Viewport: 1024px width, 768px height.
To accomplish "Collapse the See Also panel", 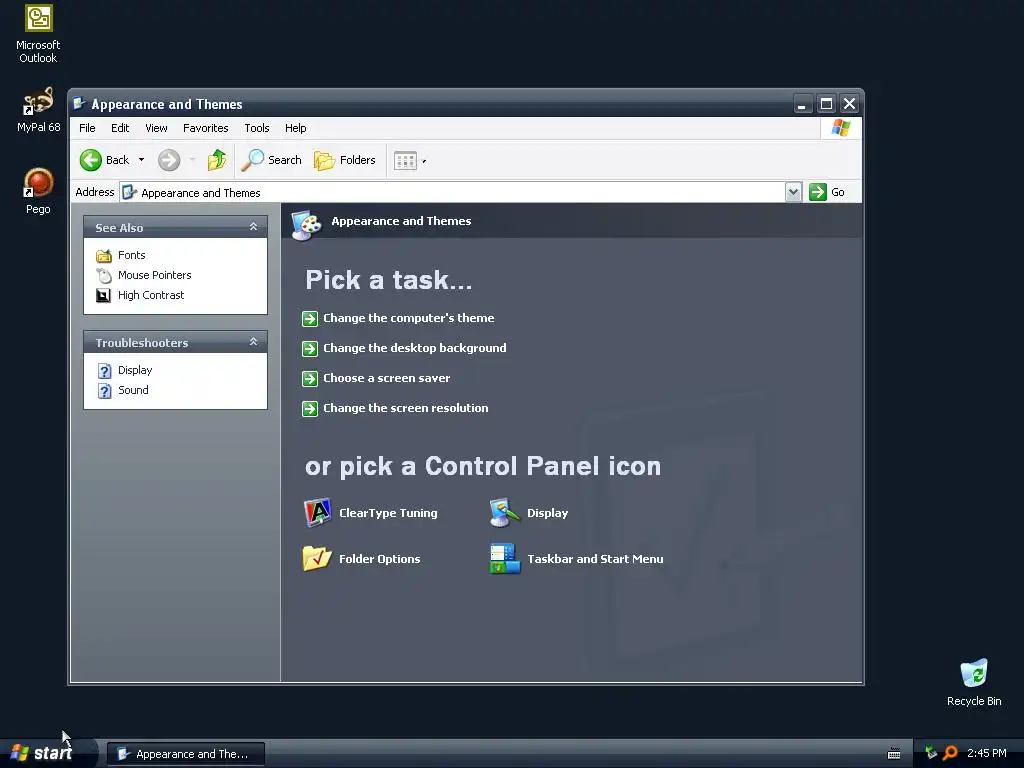I will (x=253, y=227).
